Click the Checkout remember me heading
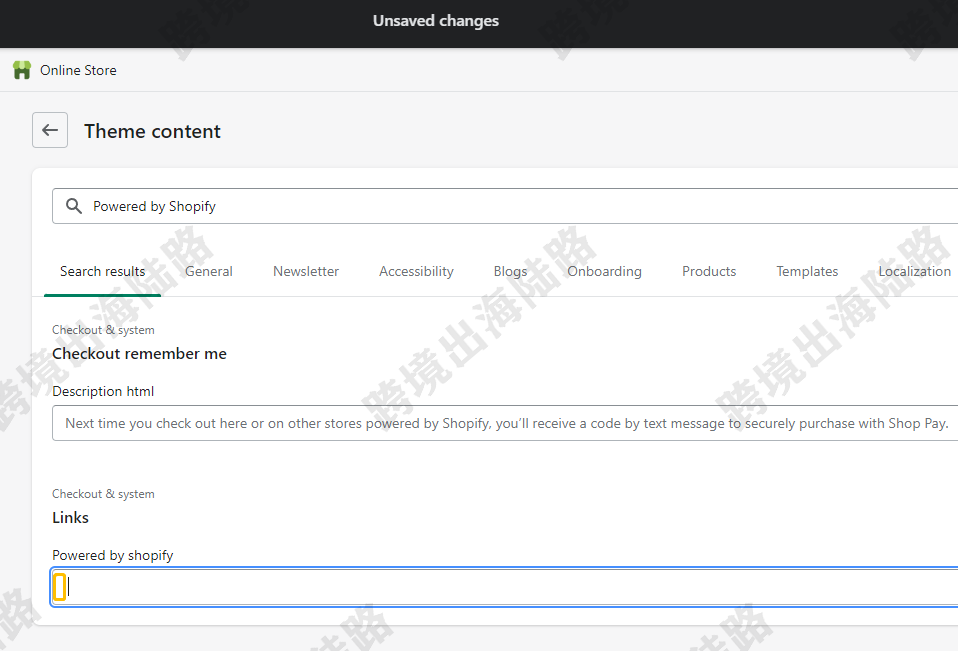The image size is (958, 651). coord(139,354)
